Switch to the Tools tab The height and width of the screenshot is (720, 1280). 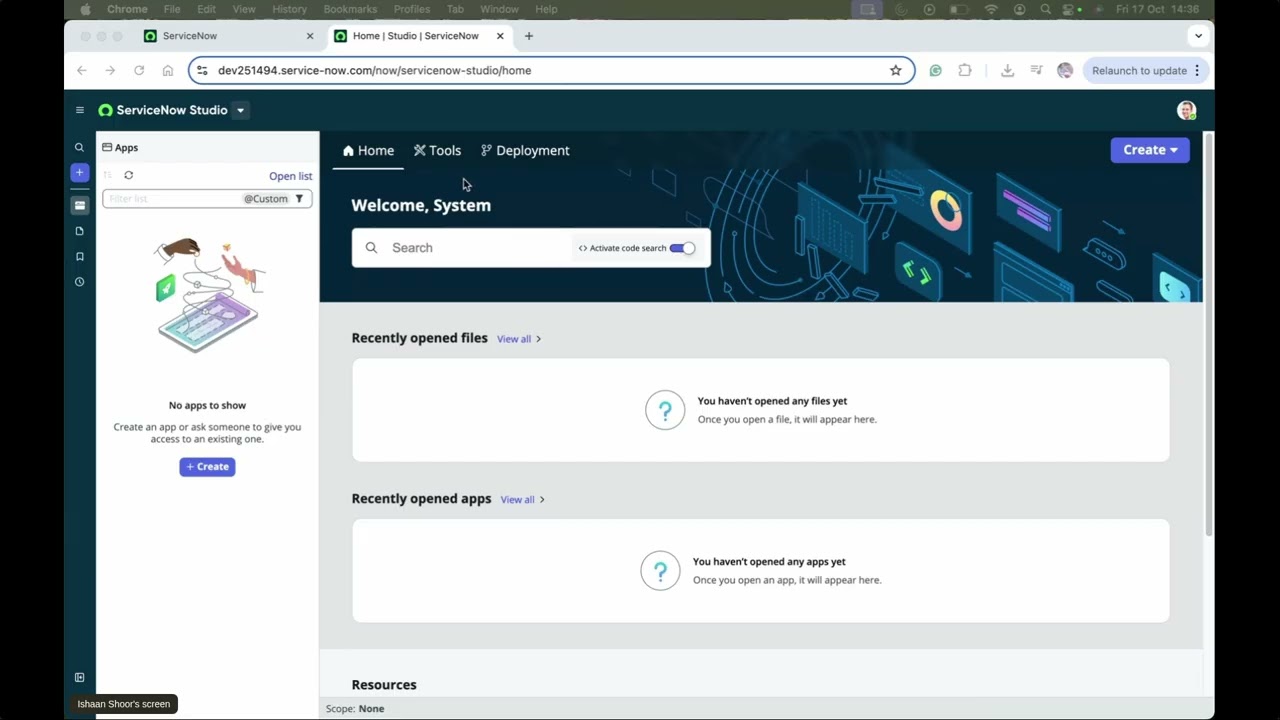437,150
